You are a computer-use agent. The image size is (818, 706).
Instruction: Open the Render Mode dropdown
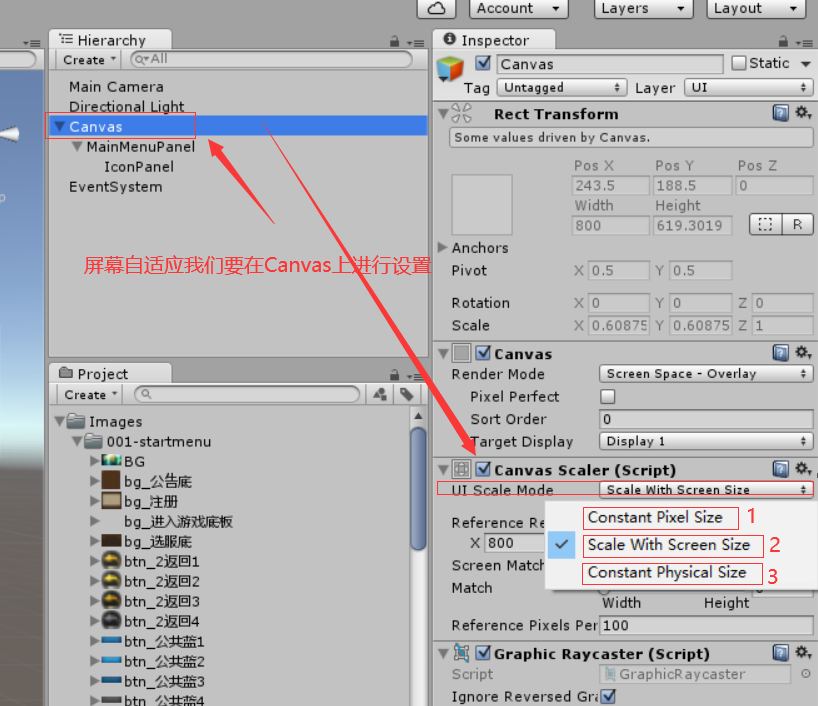point(706,374)
